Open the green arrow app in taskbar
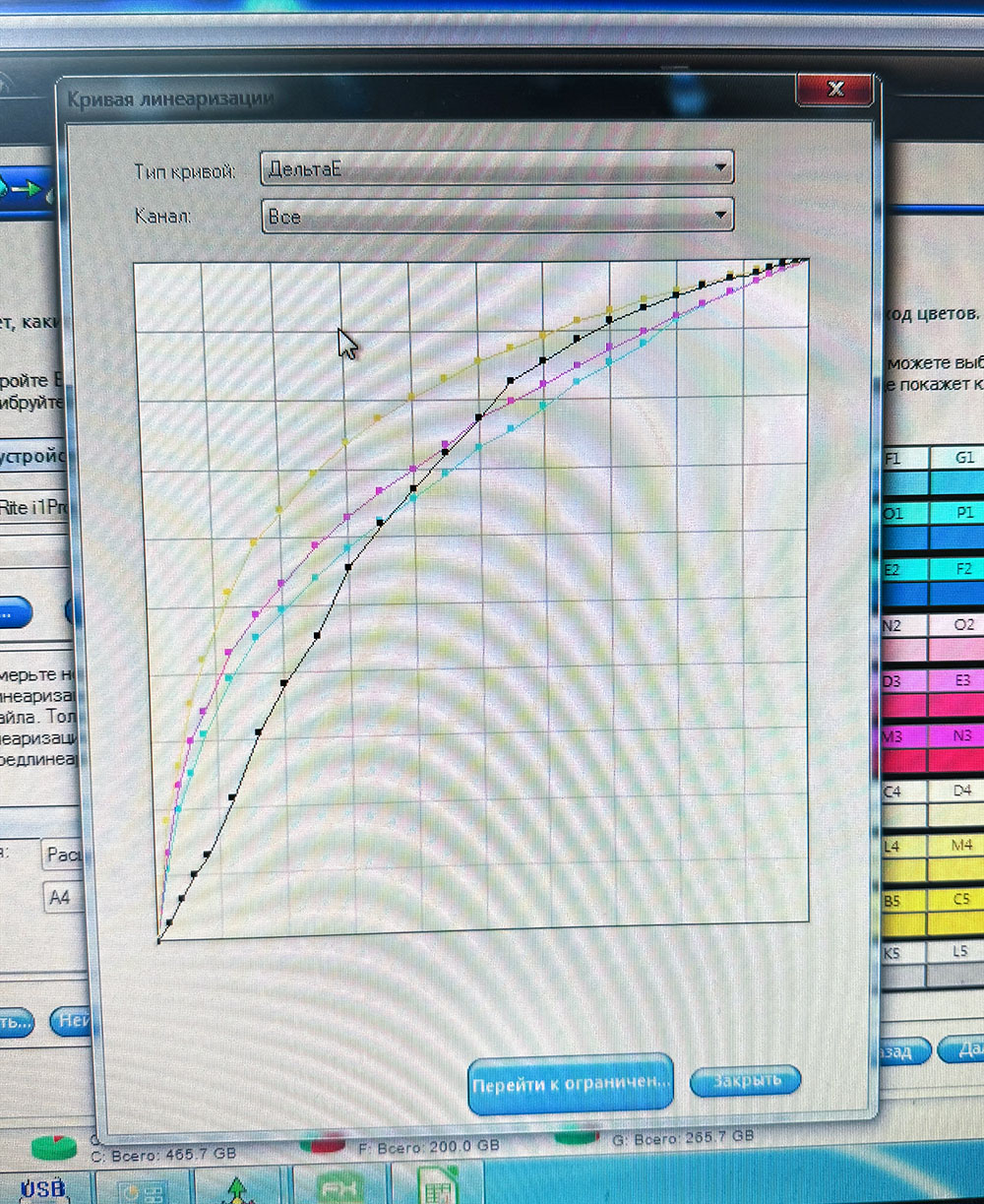This screenshot has height=1204, width=984. coord(239,1187)
